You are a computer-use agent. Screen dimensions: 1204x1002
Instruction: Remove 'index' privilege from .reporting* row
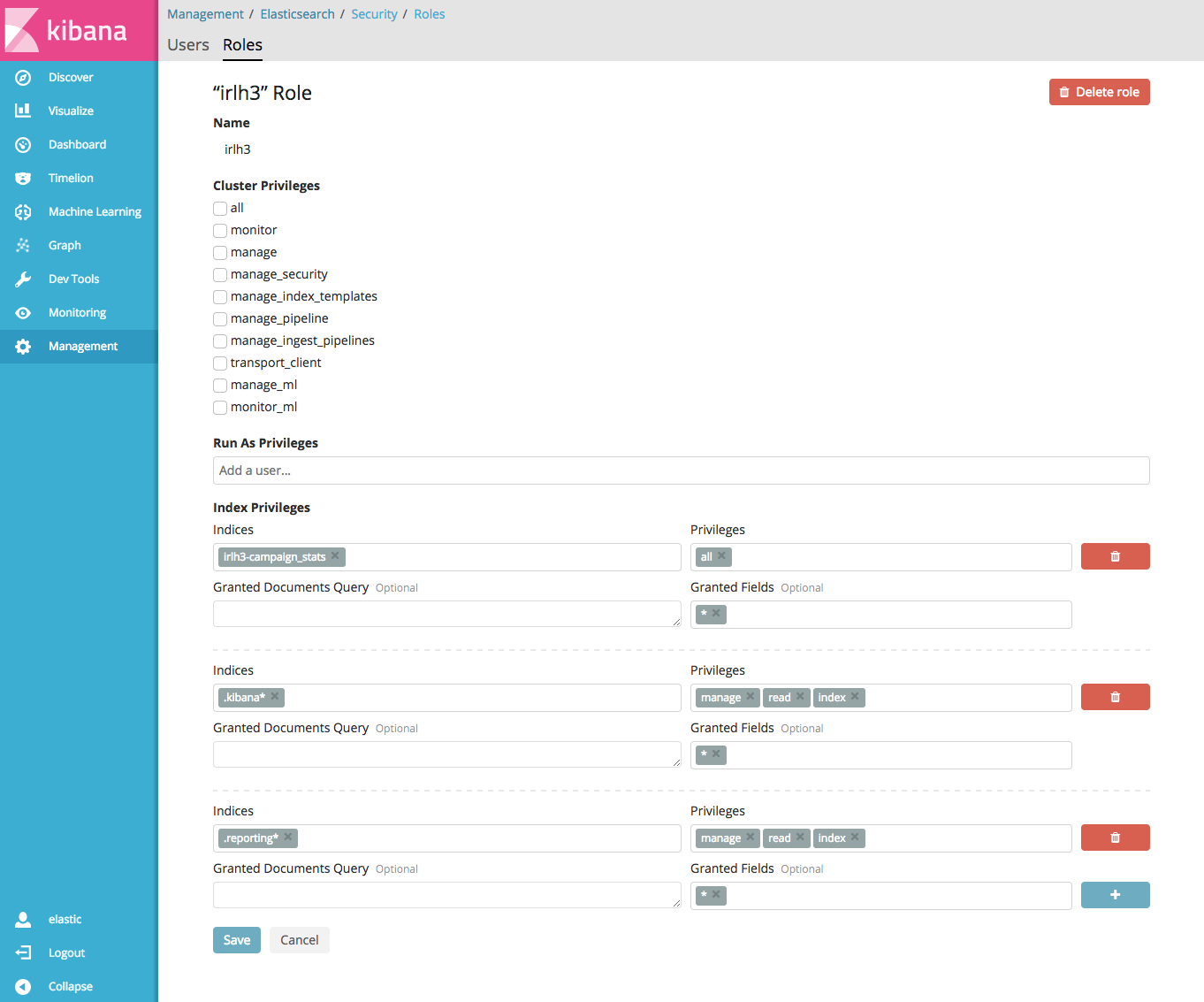855,838
